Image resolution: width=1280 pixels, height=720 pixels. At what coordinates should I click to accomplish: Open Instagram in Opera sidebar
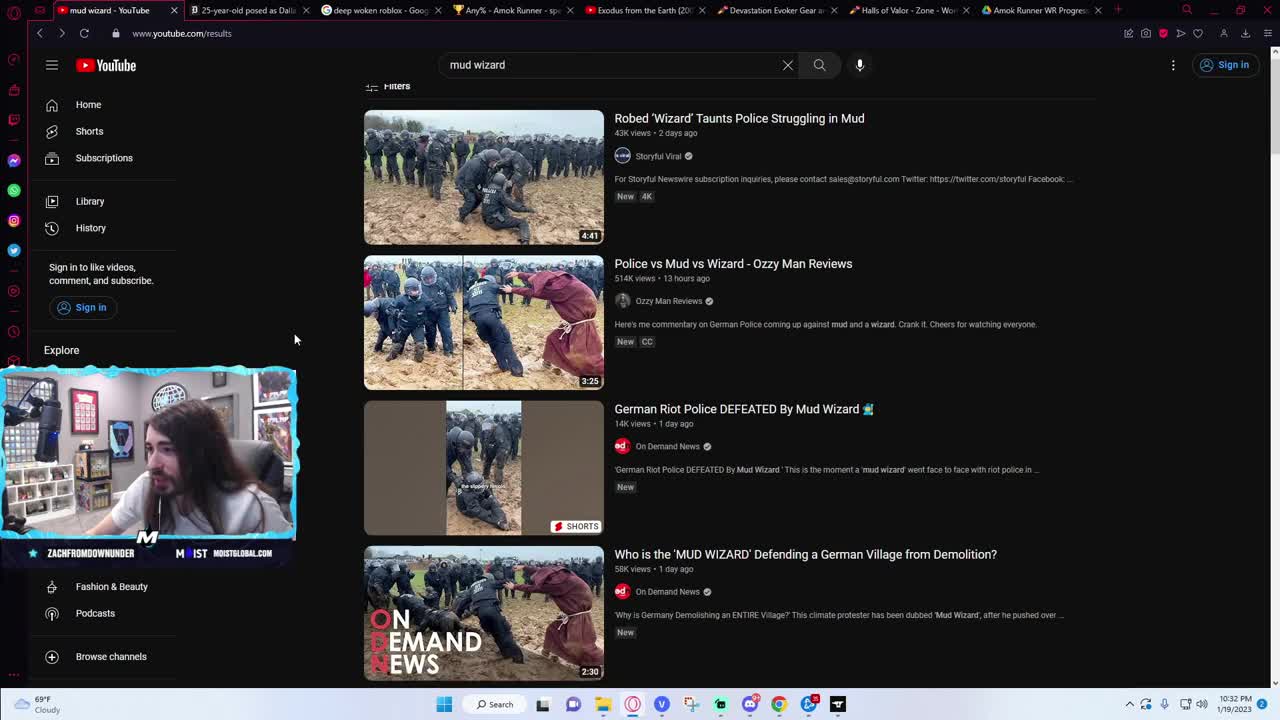(13, 220)
